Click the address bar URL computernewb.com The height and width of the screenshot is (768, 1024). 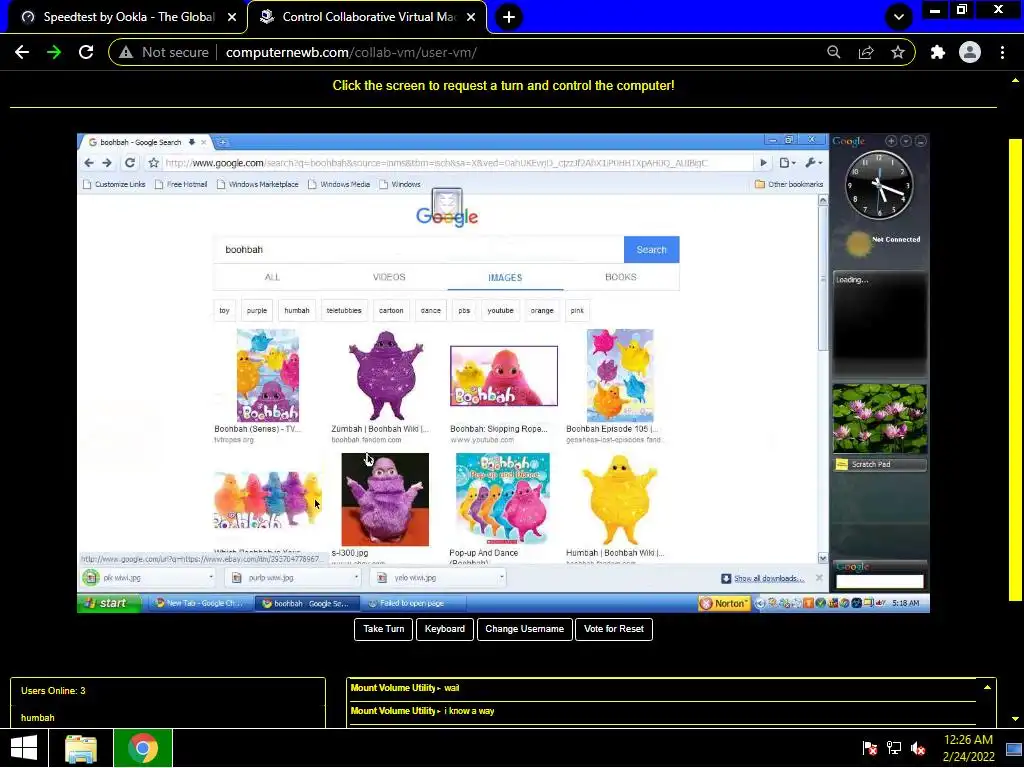[x=351, y=52]
